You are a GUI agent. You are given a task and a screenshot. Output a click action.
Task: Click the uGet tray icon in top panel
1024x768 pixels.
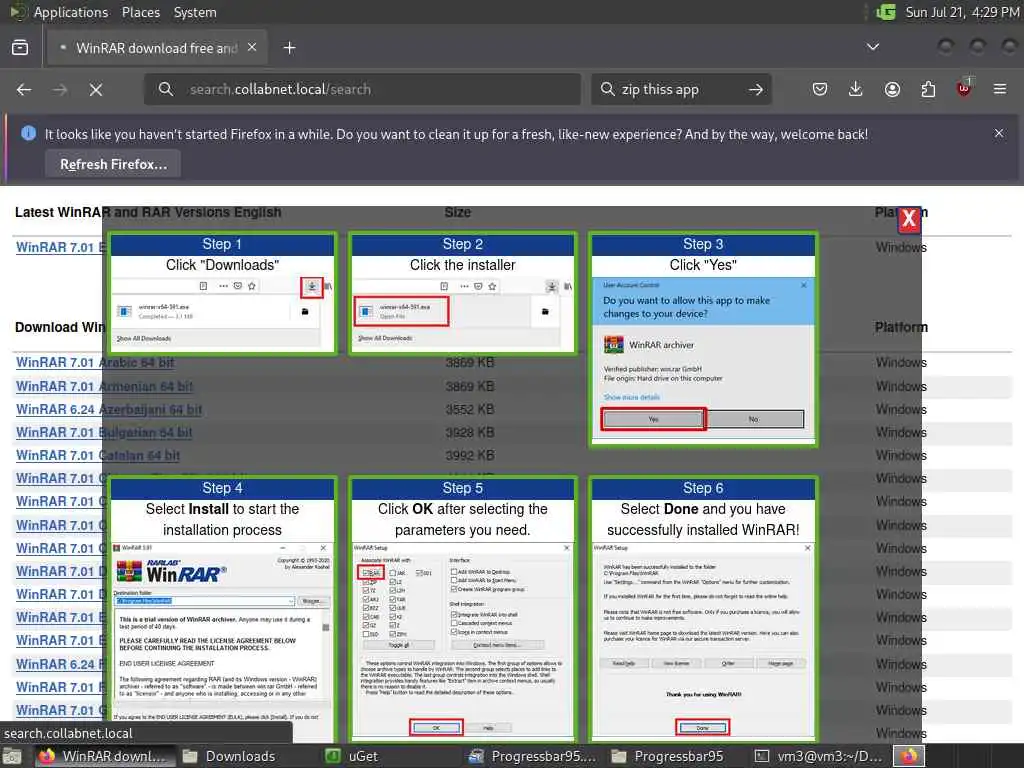[886, 12]
